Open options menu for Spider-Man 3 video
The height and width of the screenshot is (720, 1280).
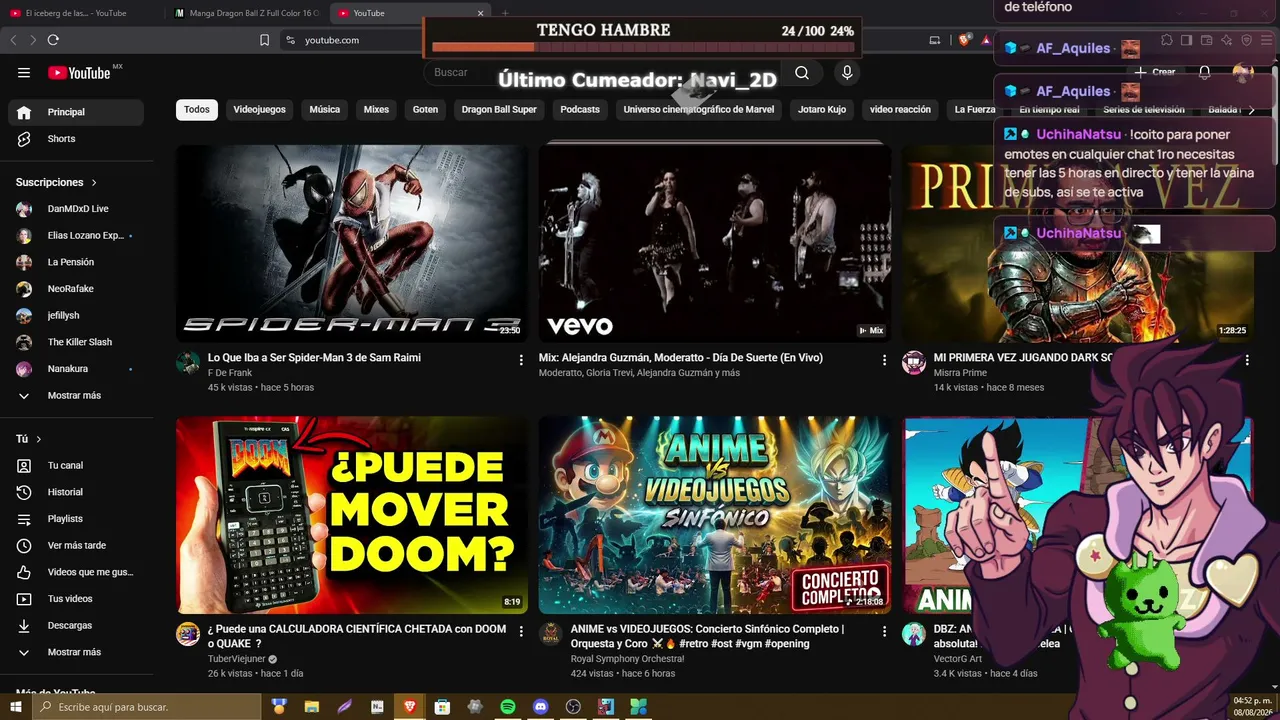[521, 360]
